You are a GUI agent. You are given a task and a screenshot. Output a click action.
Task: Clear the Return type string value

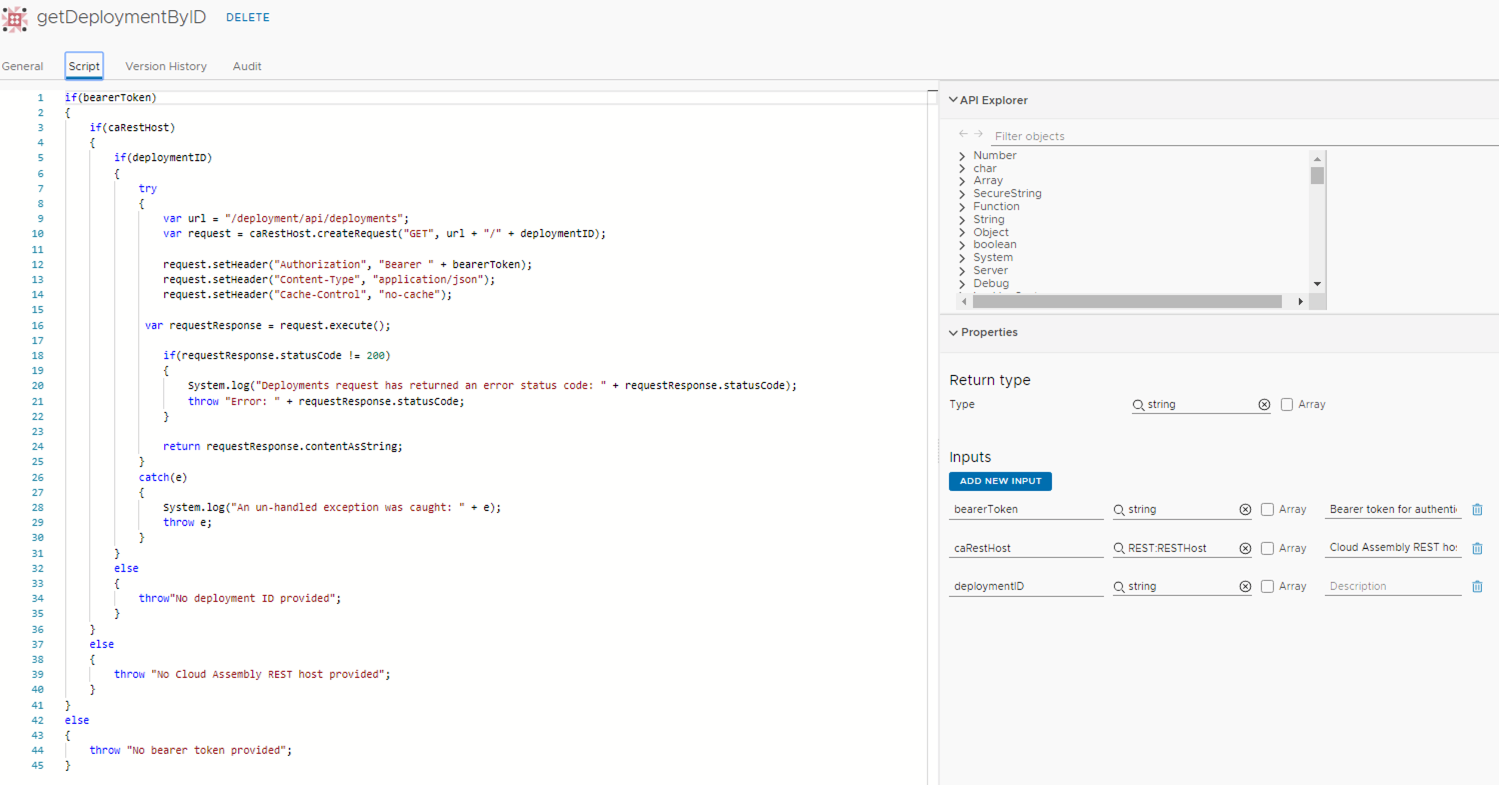coord(1264,405)
